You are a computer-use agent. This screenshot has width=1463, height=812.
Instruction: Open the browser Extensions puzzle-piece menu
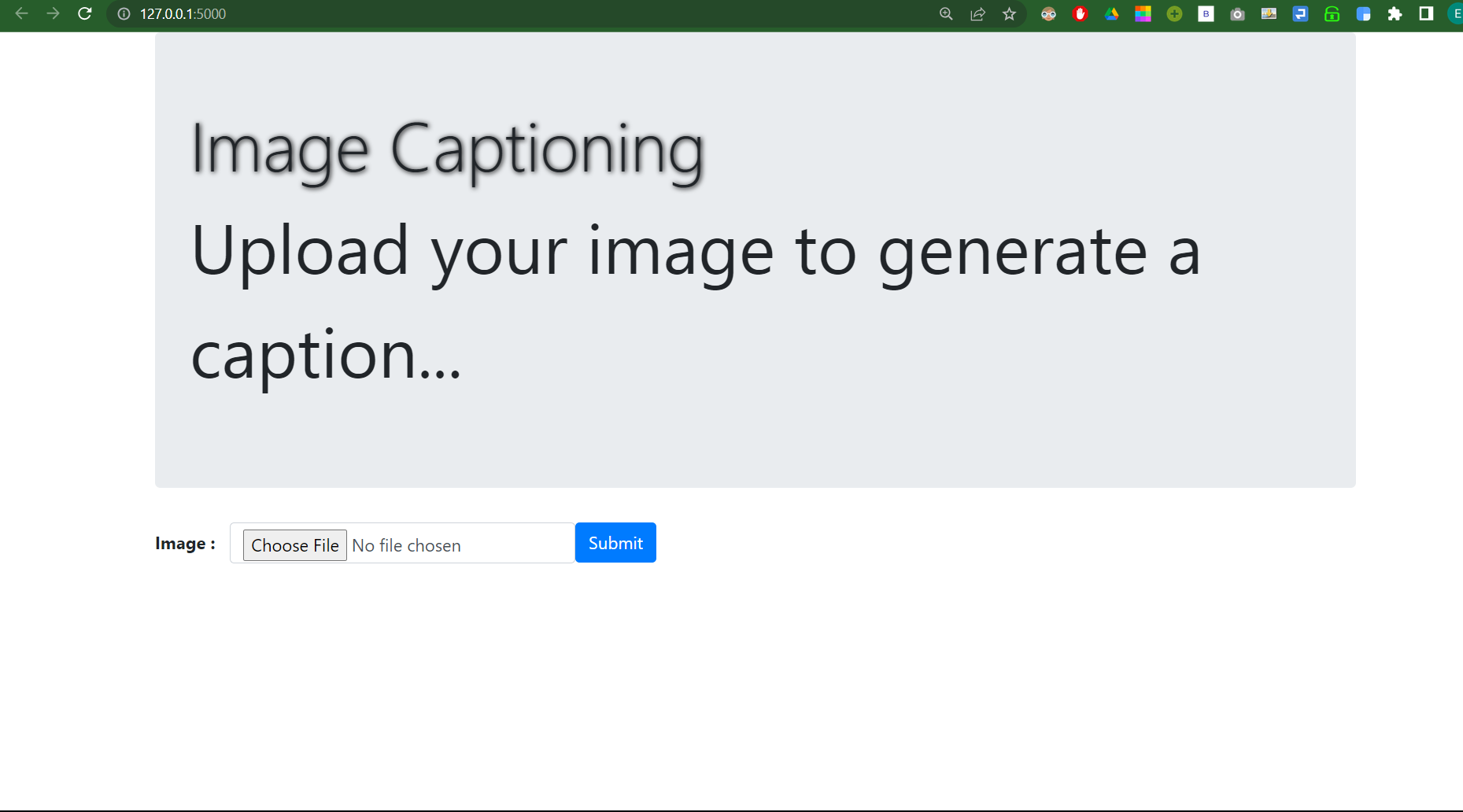pyautogui.click(x=1395, y=13)
